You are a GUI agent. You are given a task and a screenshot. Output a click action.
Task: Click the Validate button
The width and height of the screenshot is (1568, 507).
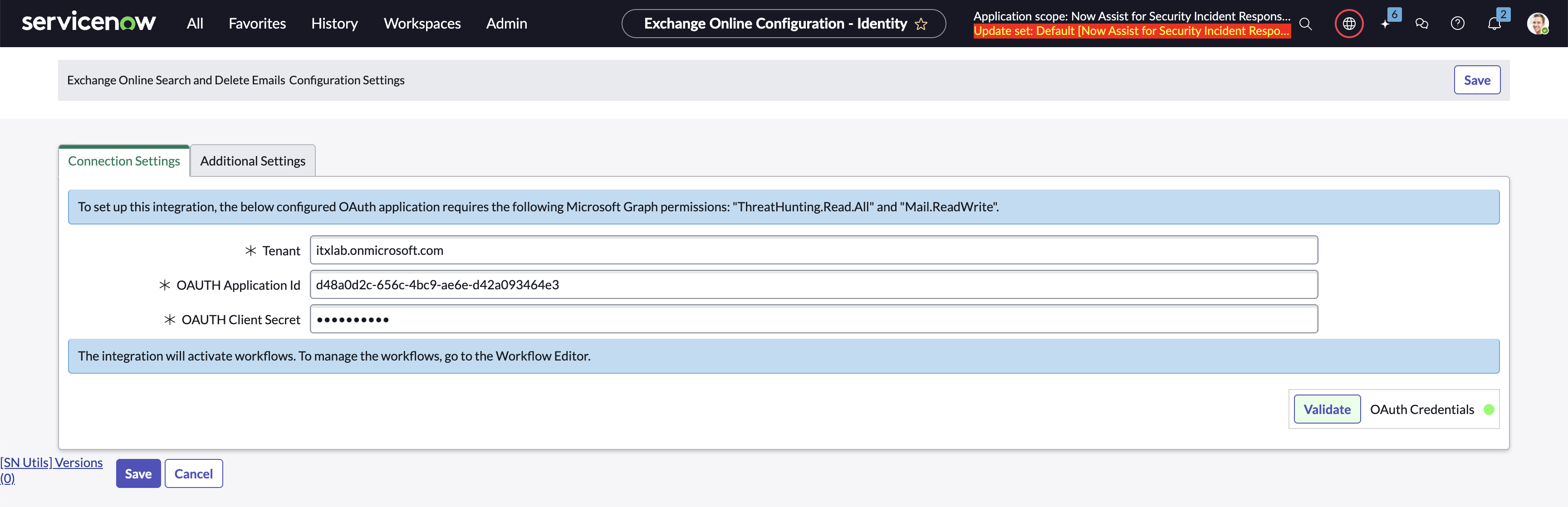pyautogui.click(x=1327, y=409)
